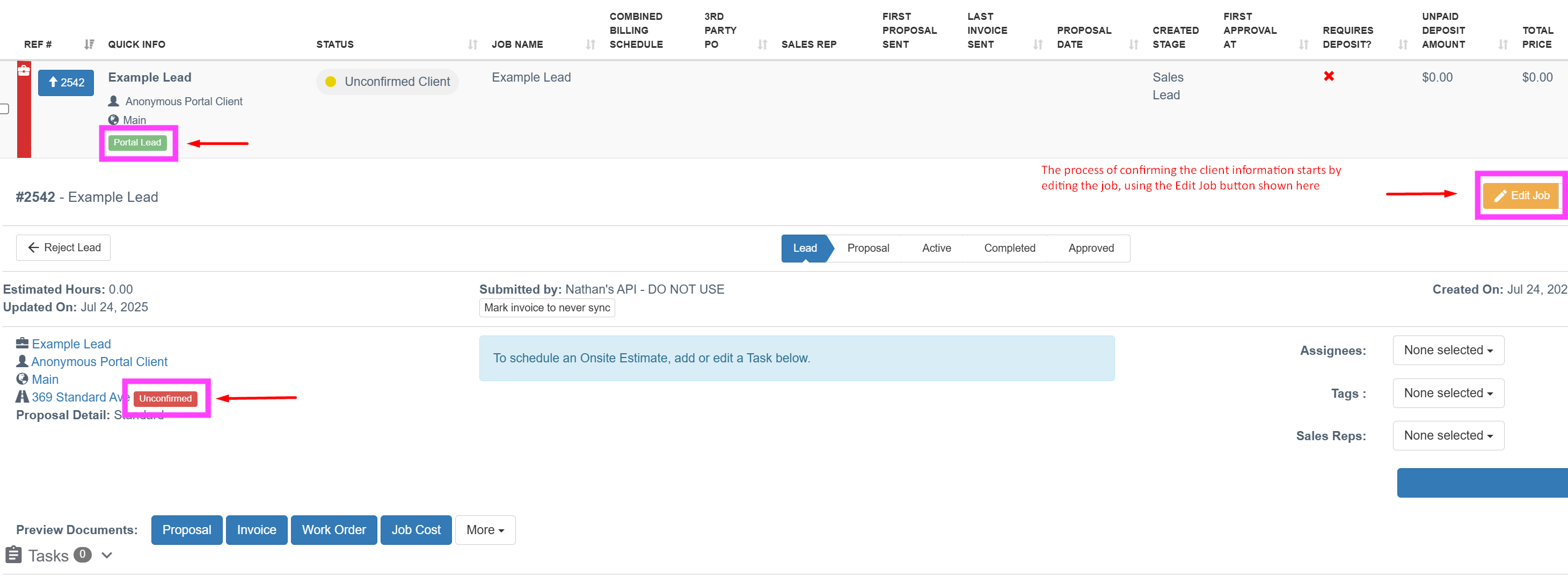This screenshot has height=576, width=1568.
Task: Click the sort arrows next to STATUS
Action: click(472, 45)
